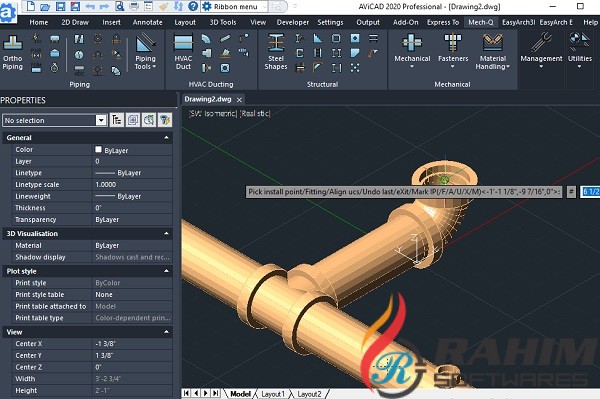
Task: Open the Developer ribbon tab
Action: click(x=293, y=22)
